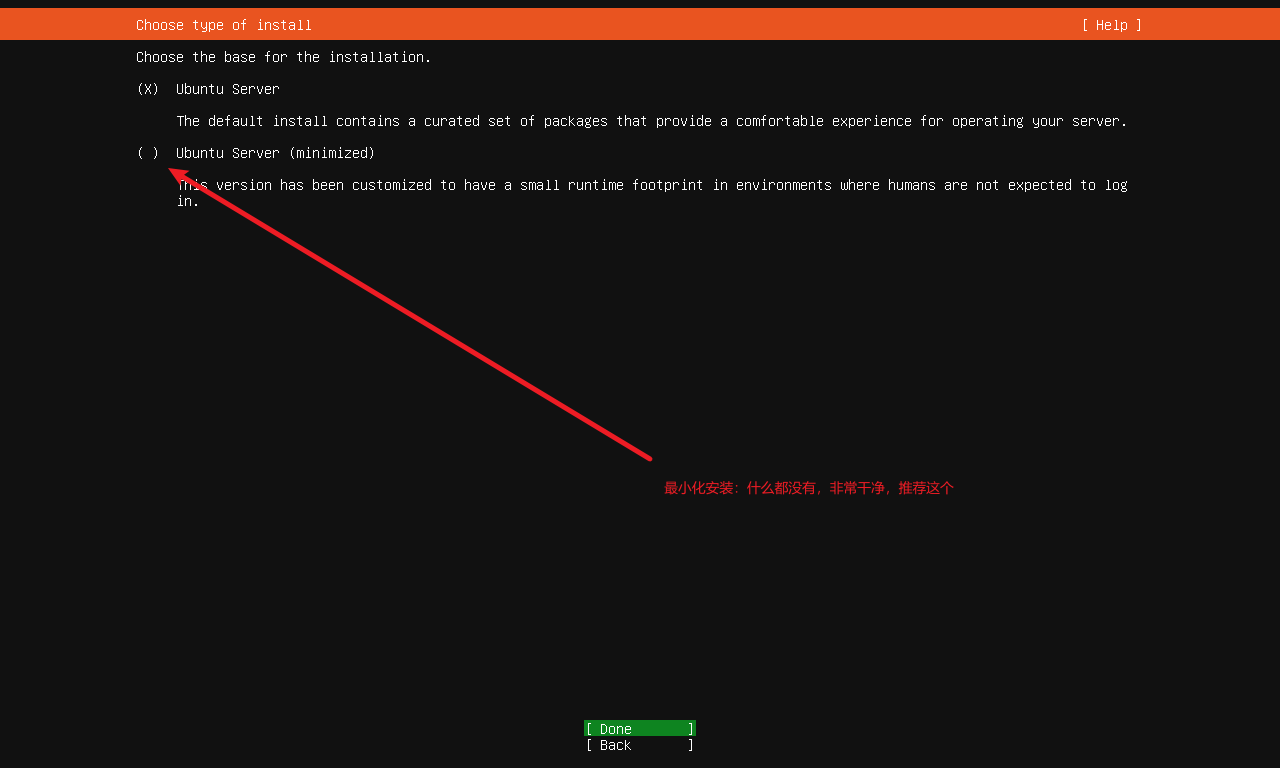This screenshot has height=768, width=1280.
Task: Click the "Choose type of install" title
Action: [x=224, y=25]
